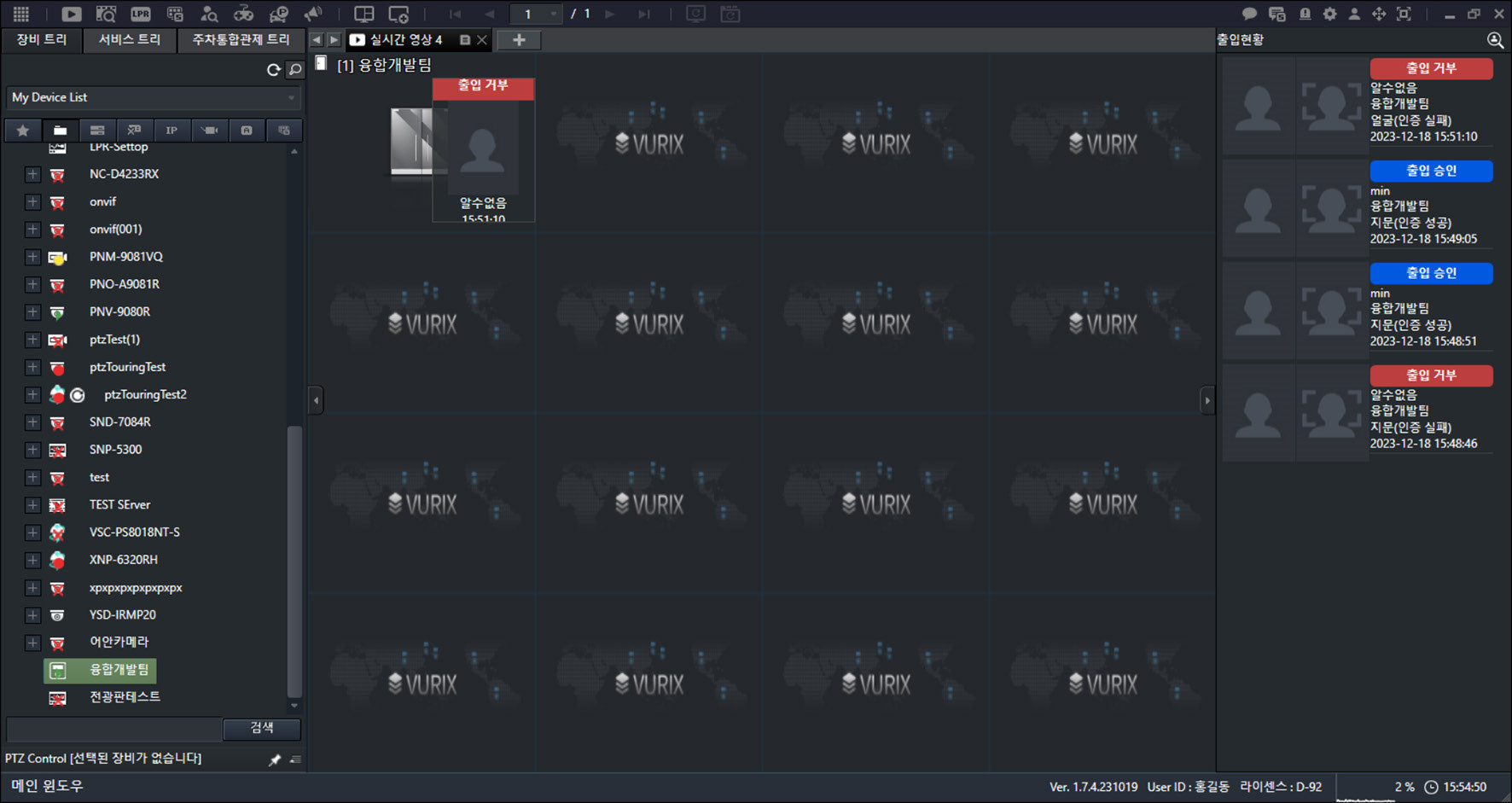Click the 검색 search button

(262, 728)
